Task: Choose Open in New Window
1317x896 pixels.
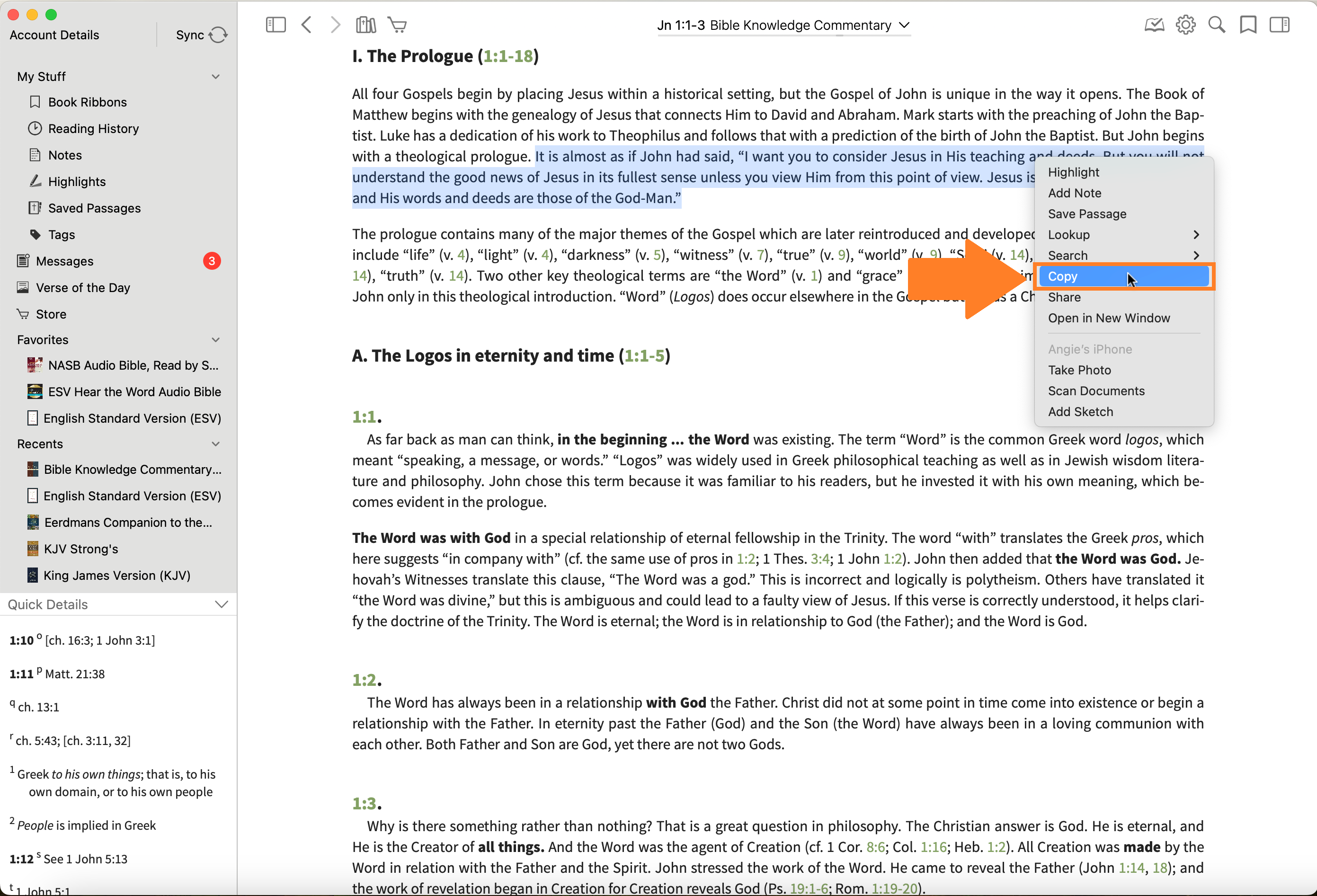Action: [x=1124, y=319]
